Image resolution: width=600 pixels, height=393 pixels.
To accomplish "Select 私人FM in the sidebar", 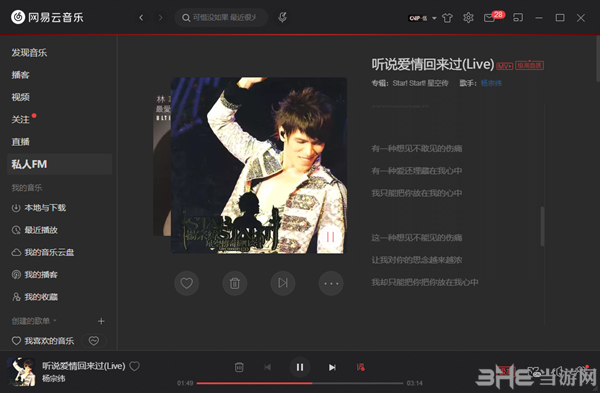I will (x=59, y=164).
